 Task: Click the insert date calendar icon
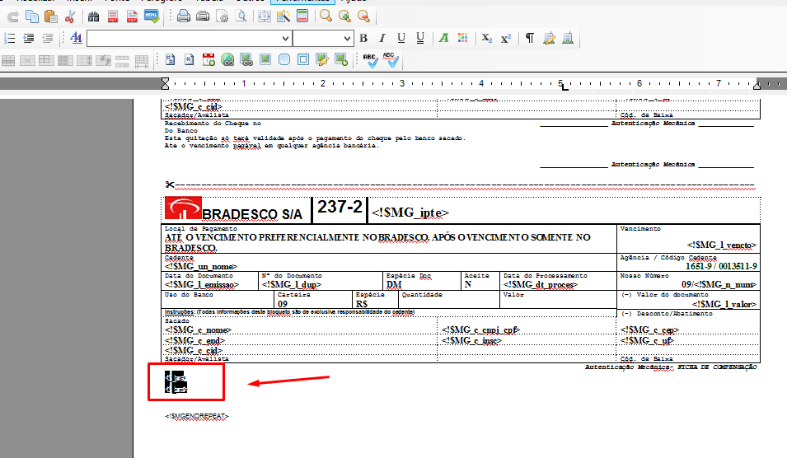[209, 60]
